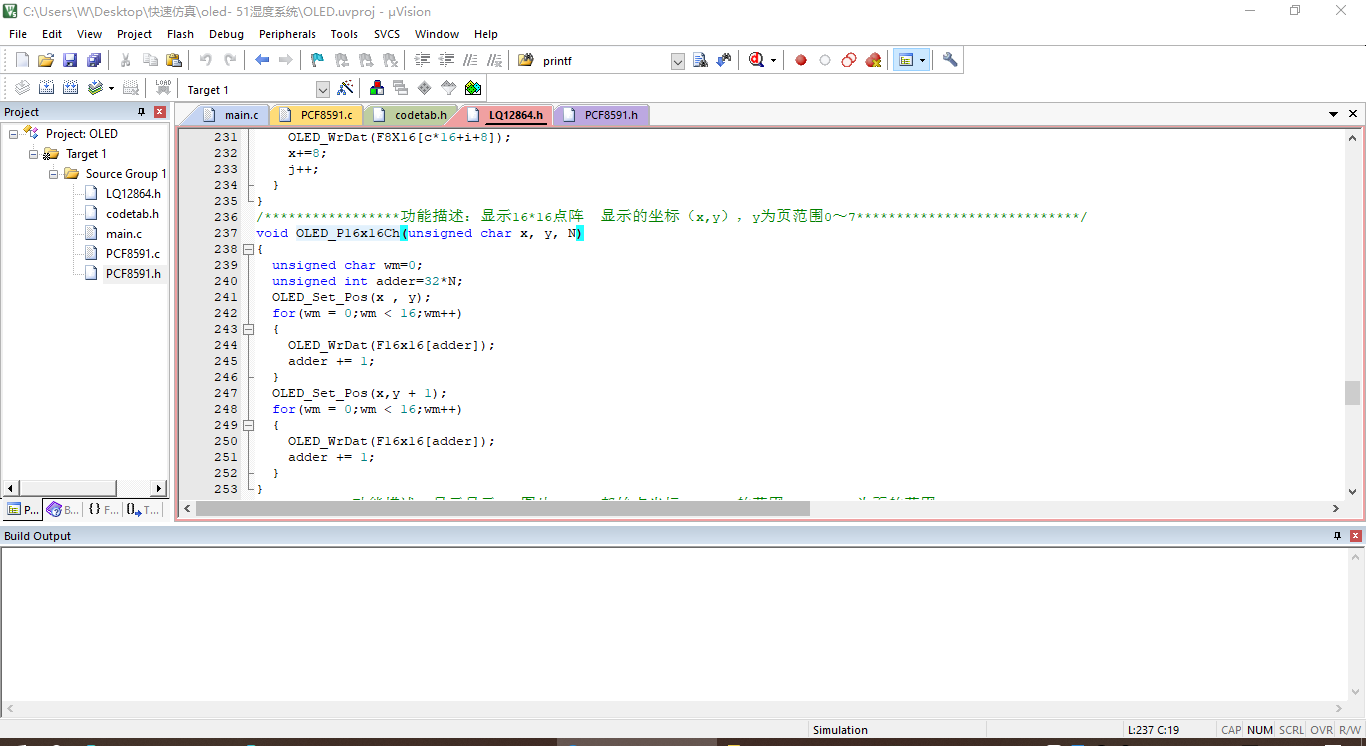The width and height of the screenshot is (1366, 746).
Task: Switch to the PCF8591.c editor tab
Action: click(316, 115)
